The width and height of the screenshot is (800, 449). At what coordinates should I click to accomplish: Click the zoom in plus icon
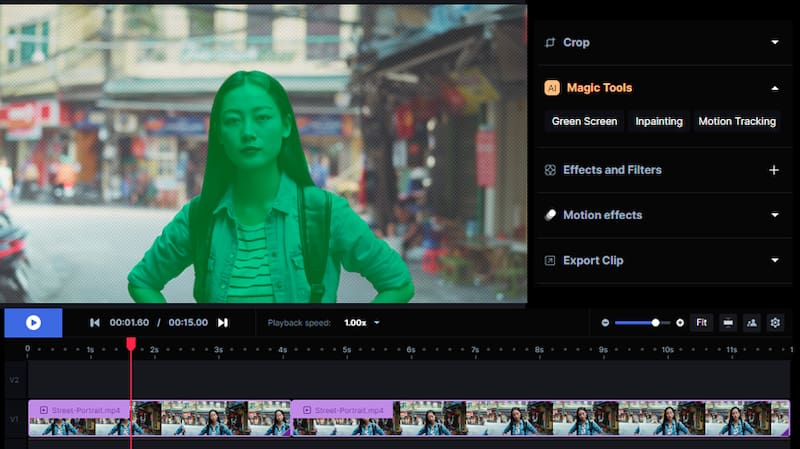click(680, 323)
